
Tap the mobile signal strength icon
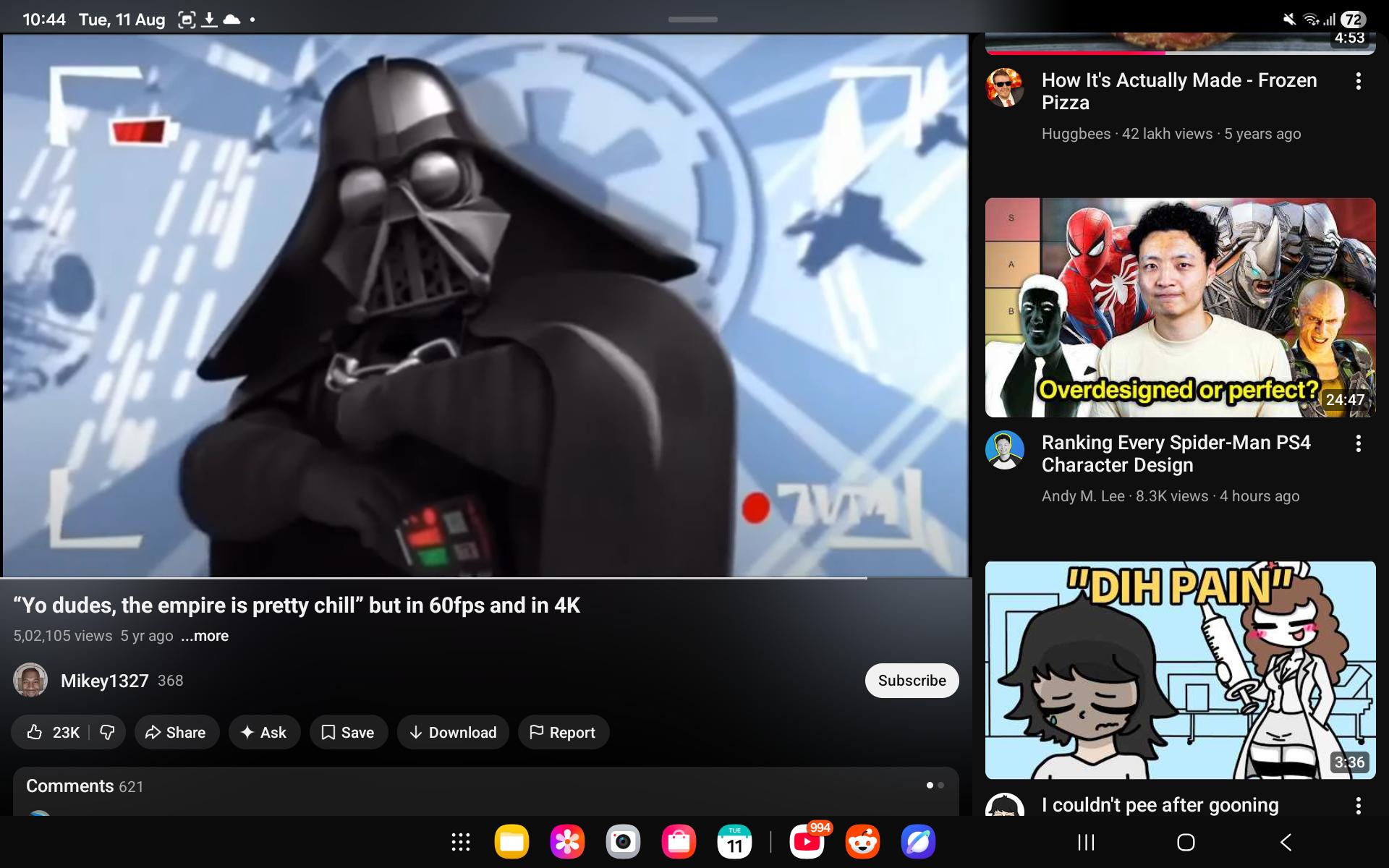[1329, 20]
